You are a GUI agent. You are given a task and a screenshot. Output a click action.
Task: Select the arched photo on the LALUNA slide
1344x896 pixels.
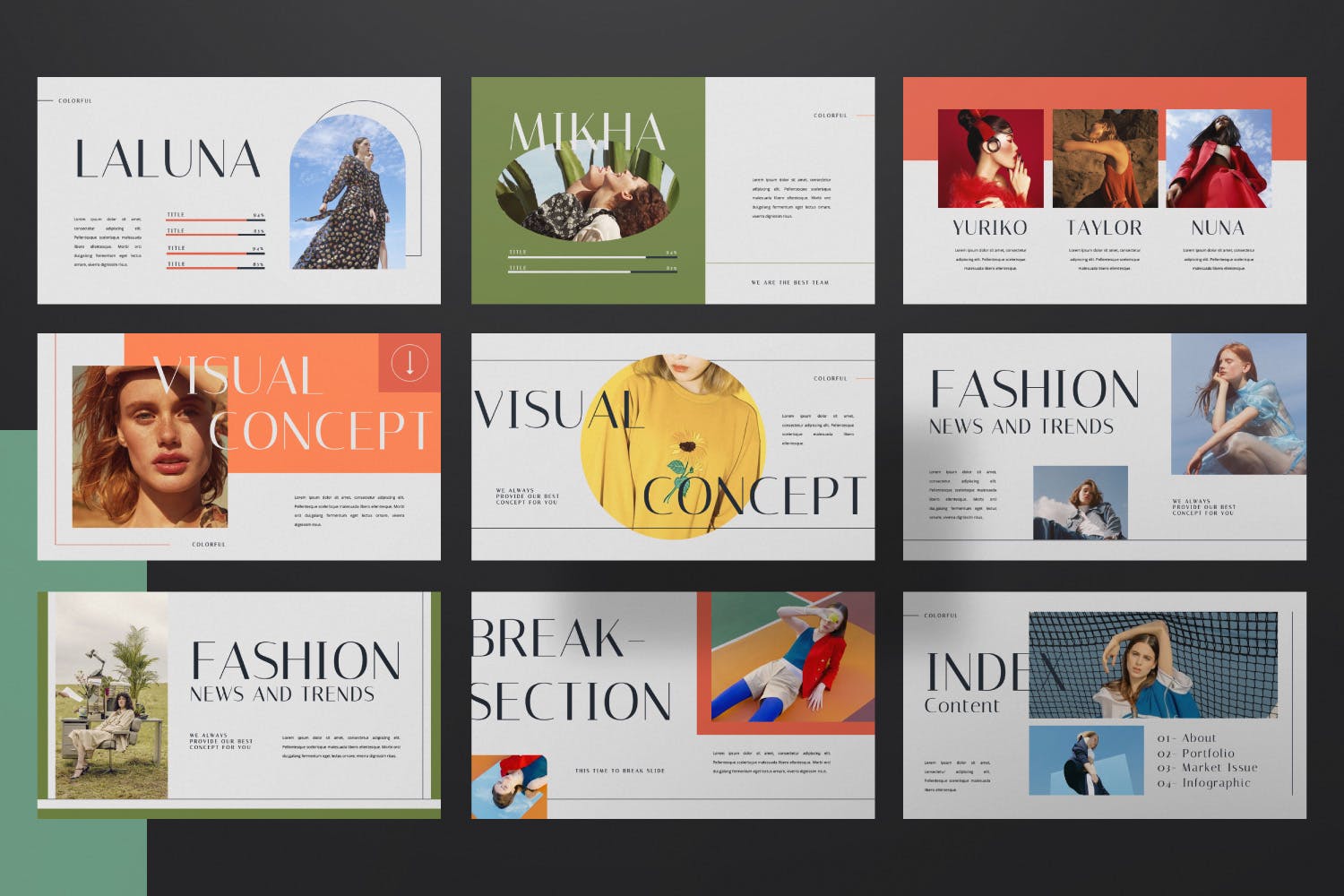[348, 193]
